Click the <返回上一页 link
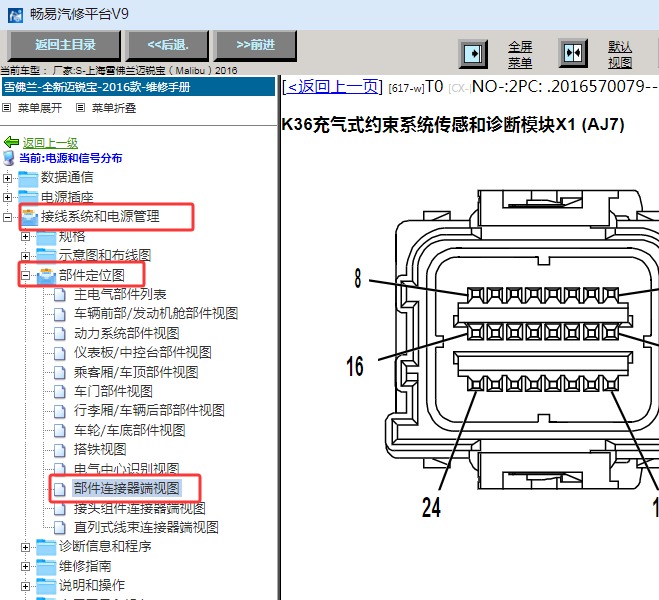The height and width of the screenshot is (600, 659). pyautogui.click(x=332, y=87)
